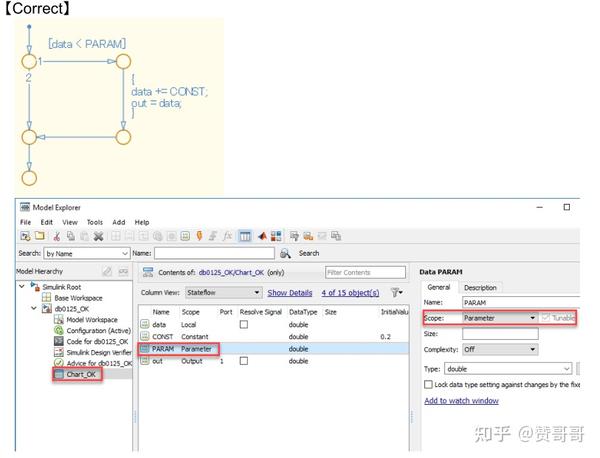Screen dimensions: 600x458
Task: Click the Delete X toolbar icon
Action: point(99,236)
